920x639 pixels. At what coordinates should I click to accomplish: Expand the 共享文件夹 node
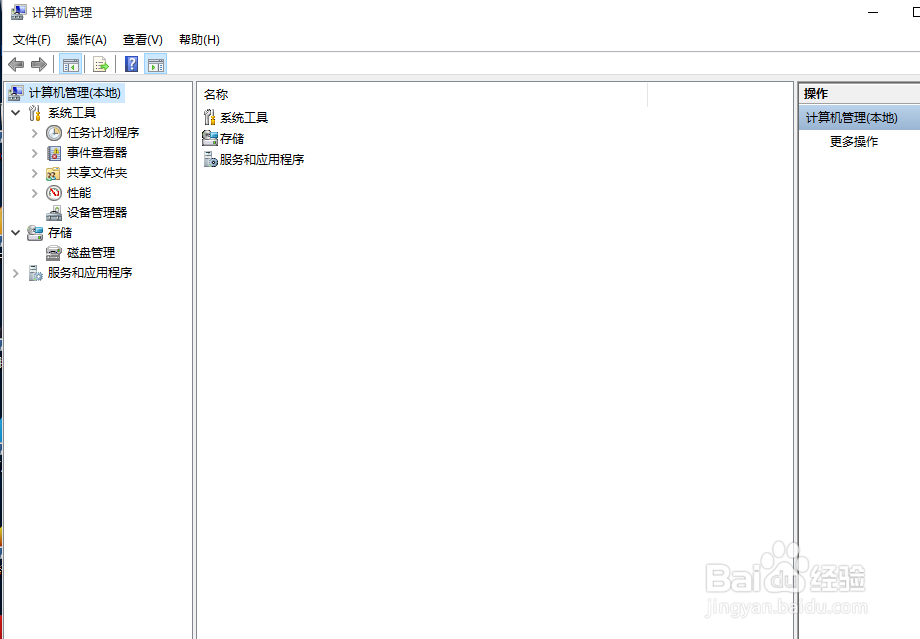[x=35, y=173]
